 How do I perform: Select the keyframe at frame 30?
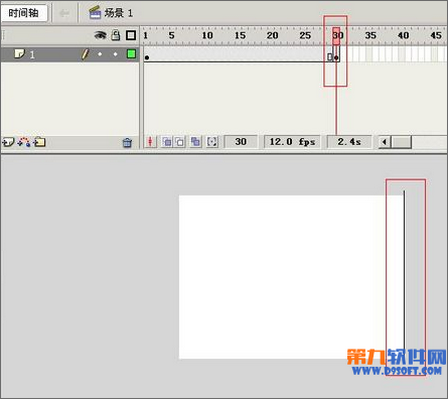(336, 58)
